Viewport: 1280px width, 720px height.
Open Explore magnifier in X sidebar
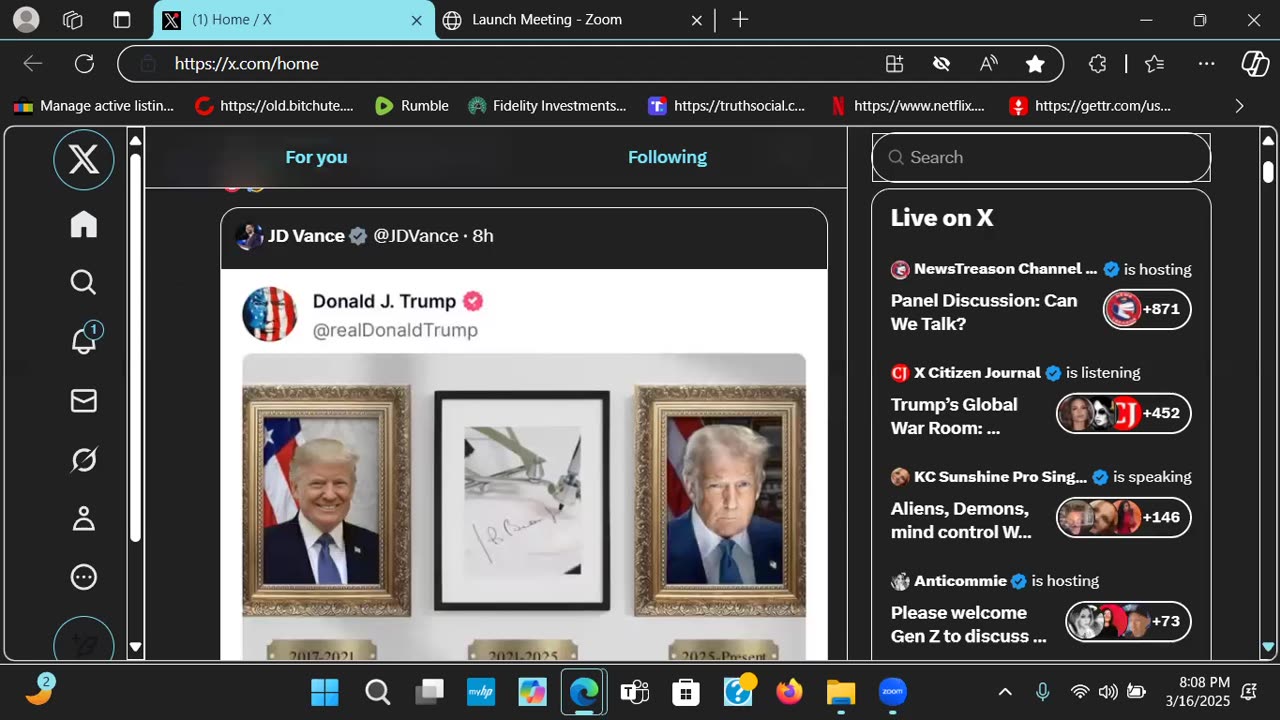point(84,283)
